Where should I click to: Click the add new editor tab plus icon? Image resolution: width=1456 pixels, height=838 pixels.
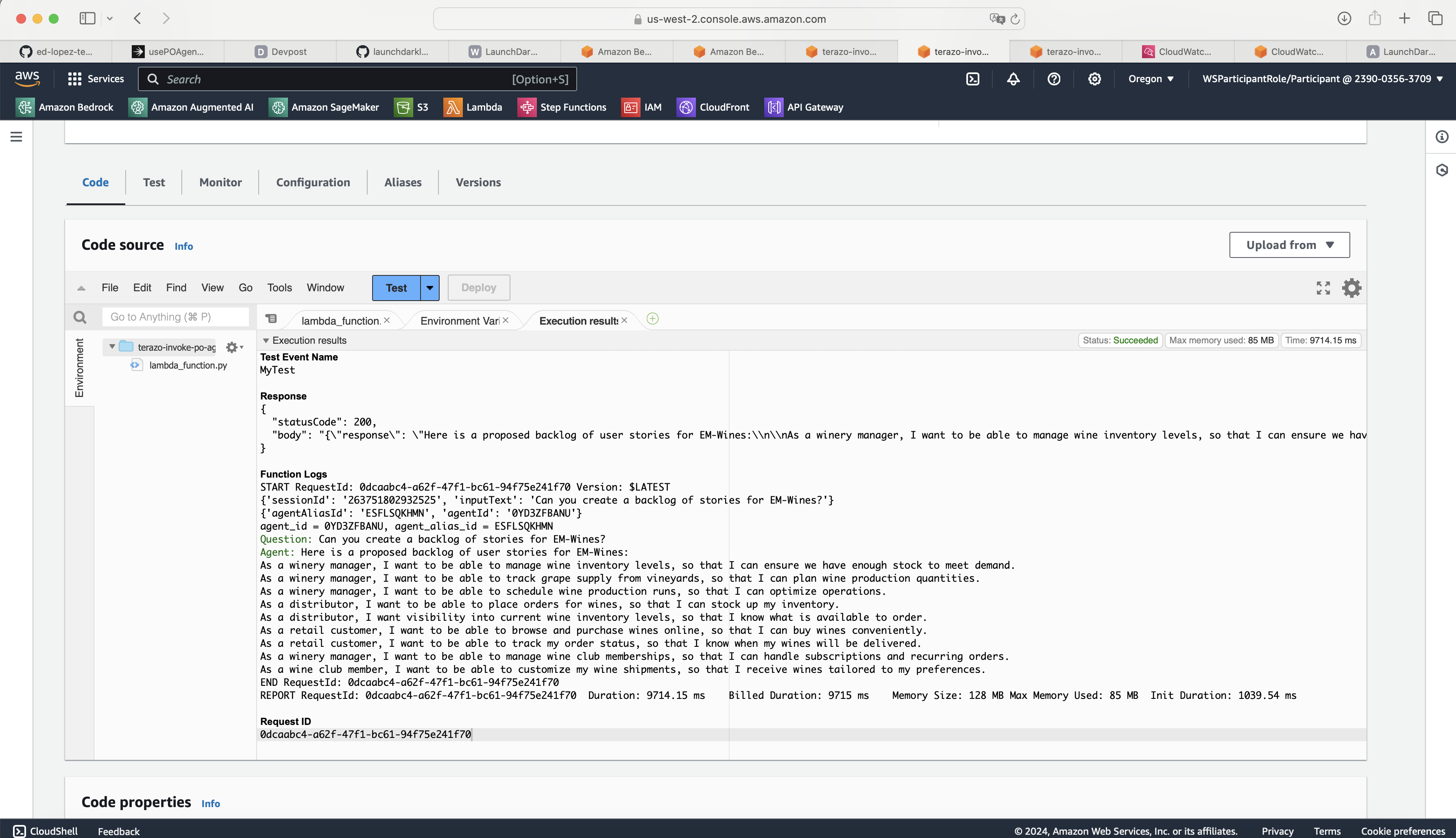(652, 319)
